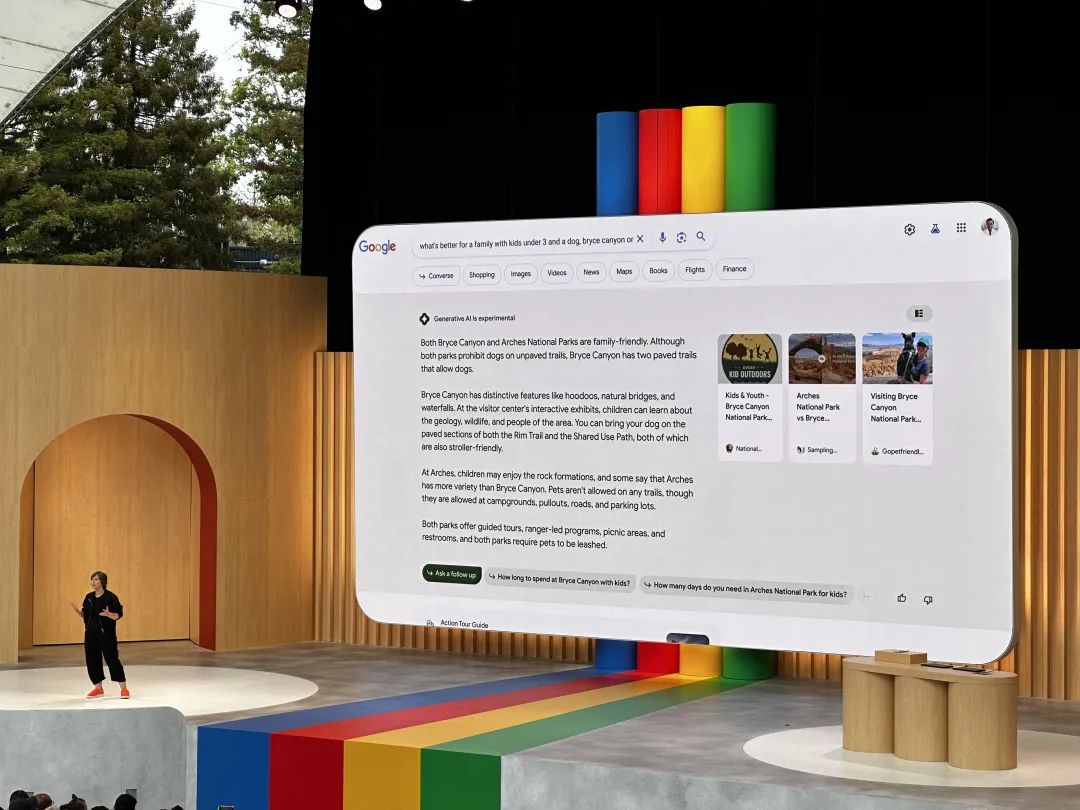Toggle the AI result layout view icon
1080x810 pixels.
(919, 313)
